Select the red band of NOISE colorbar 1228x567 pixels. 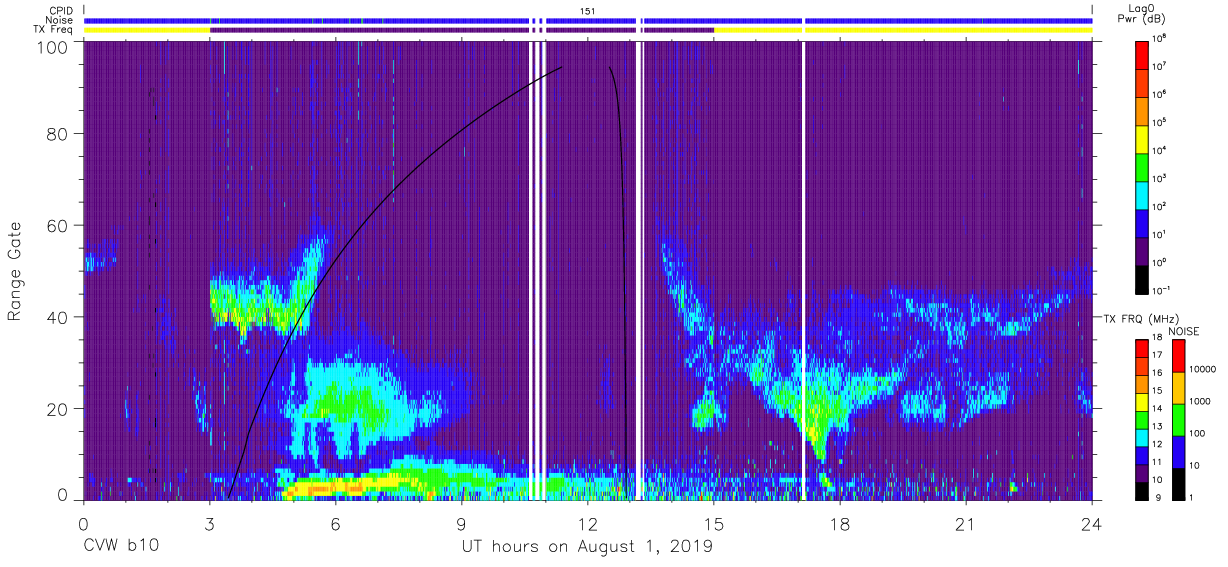pos(1178,355)
